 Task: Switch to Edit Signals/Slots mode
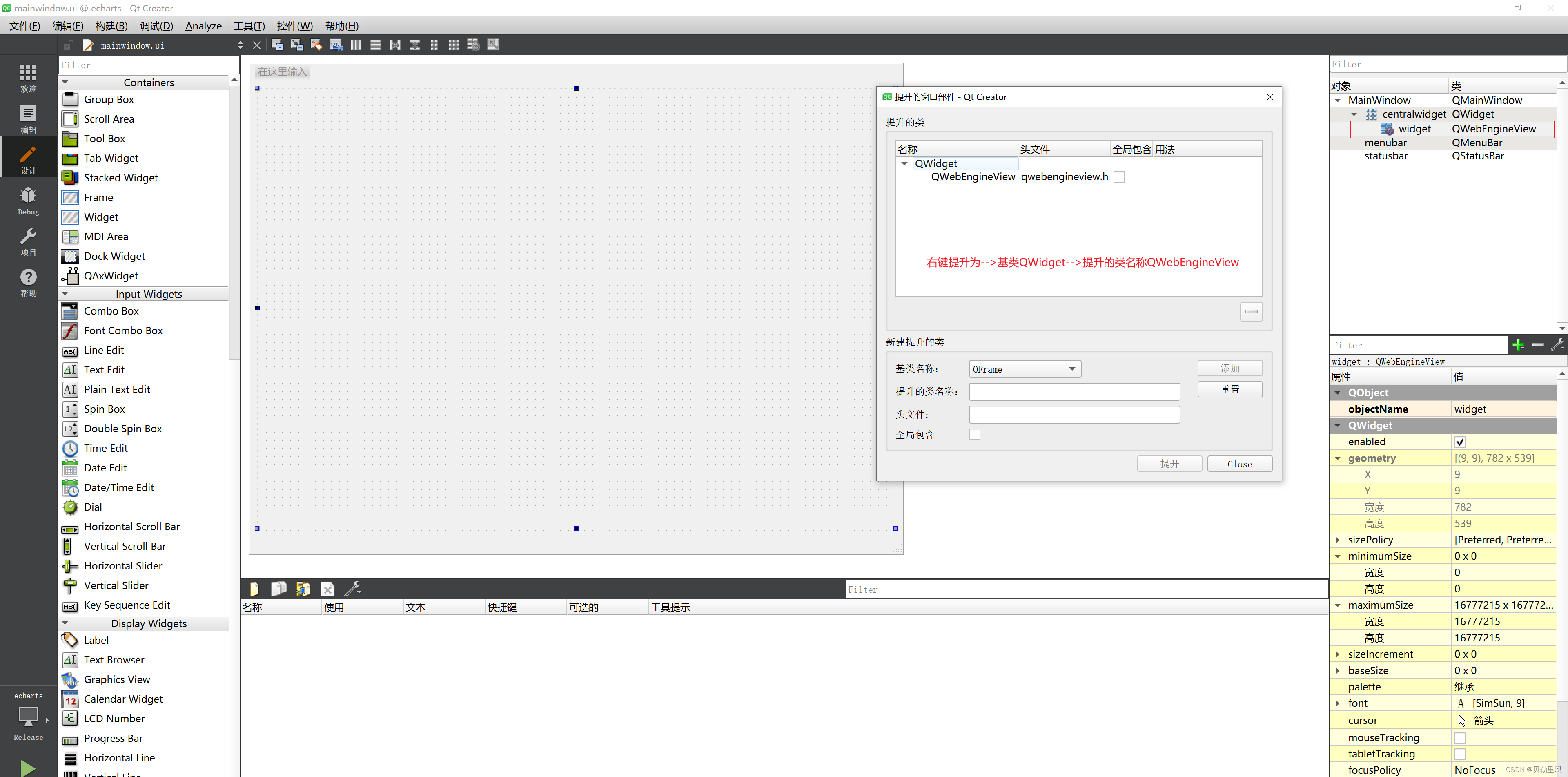[296, 45]
